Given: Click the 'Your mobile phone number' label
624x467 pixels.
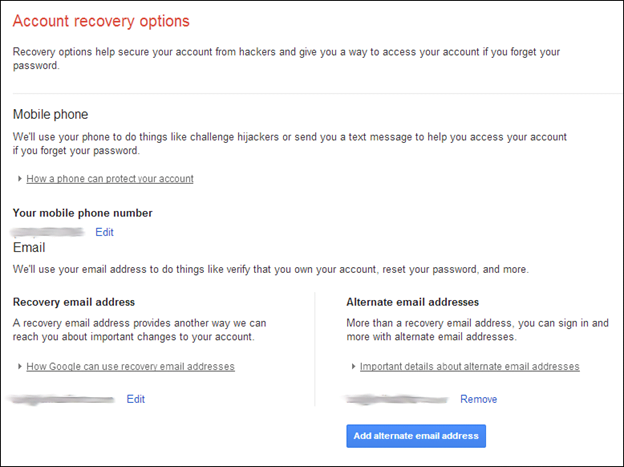Looking at the screenshot, I should point(82,213).
